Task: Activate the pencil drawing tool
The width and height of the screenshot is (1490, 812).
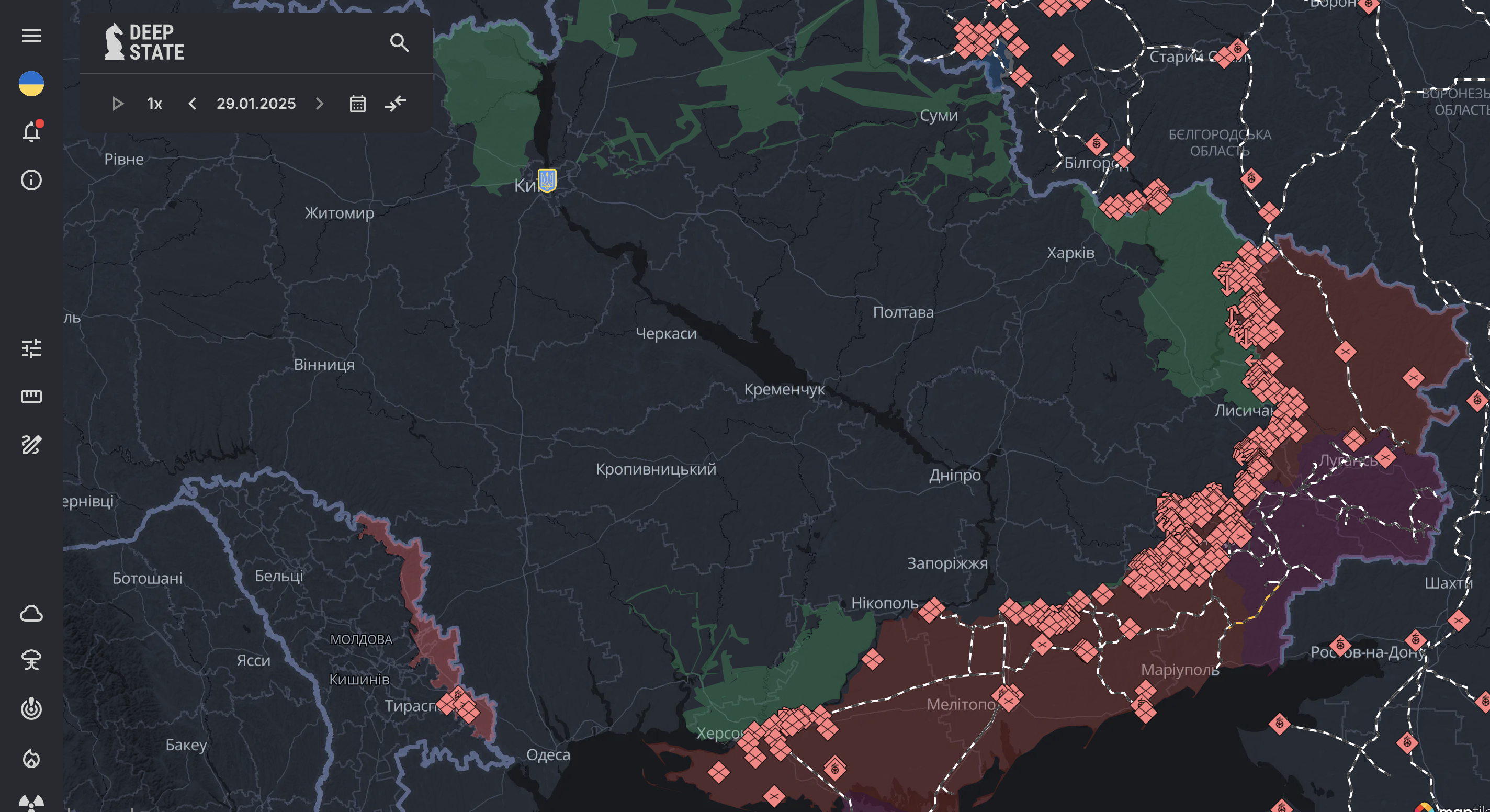Action: [x=31, y=445]
